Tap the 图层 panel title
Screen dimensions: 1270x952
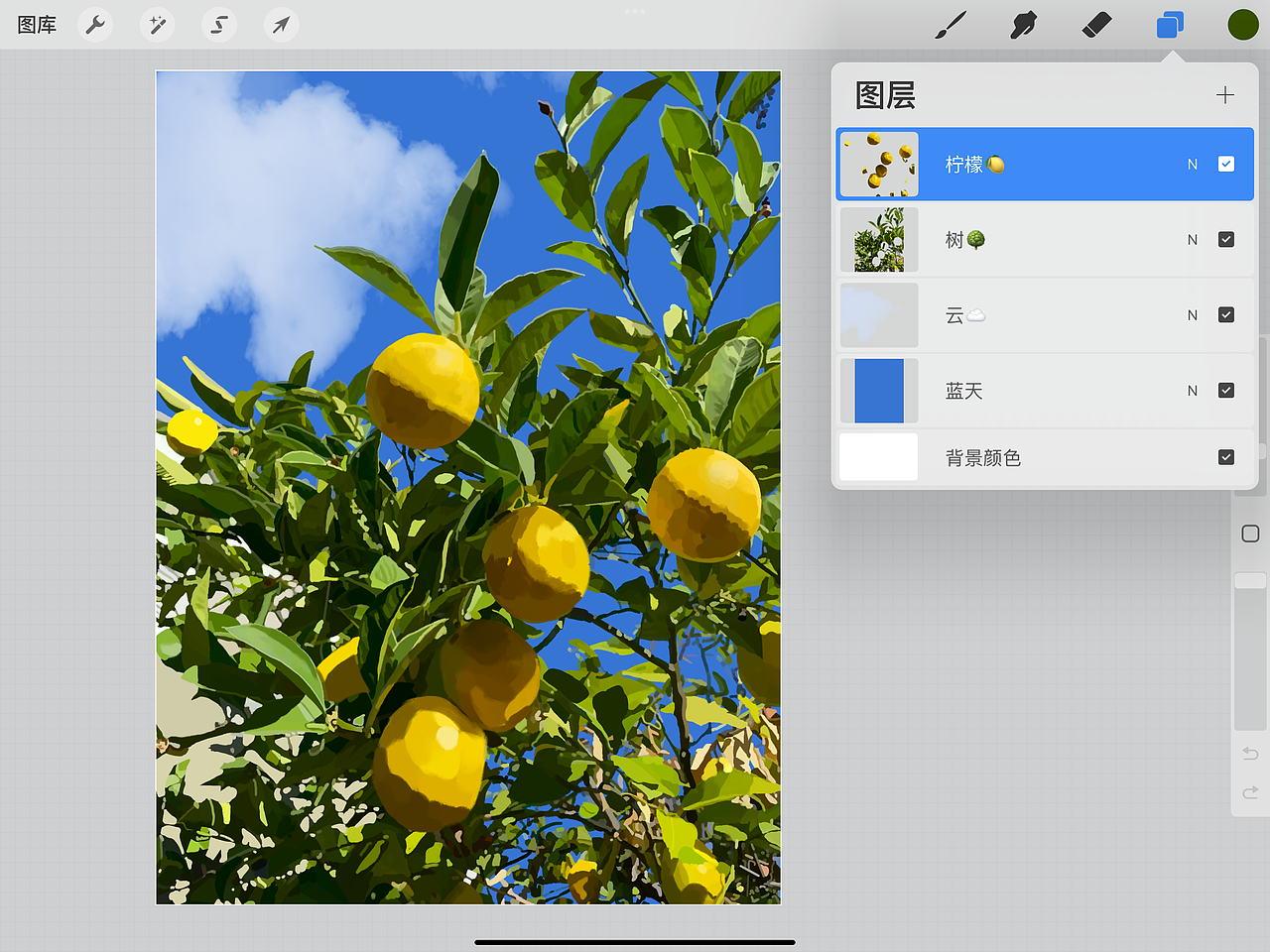point(885,95)
